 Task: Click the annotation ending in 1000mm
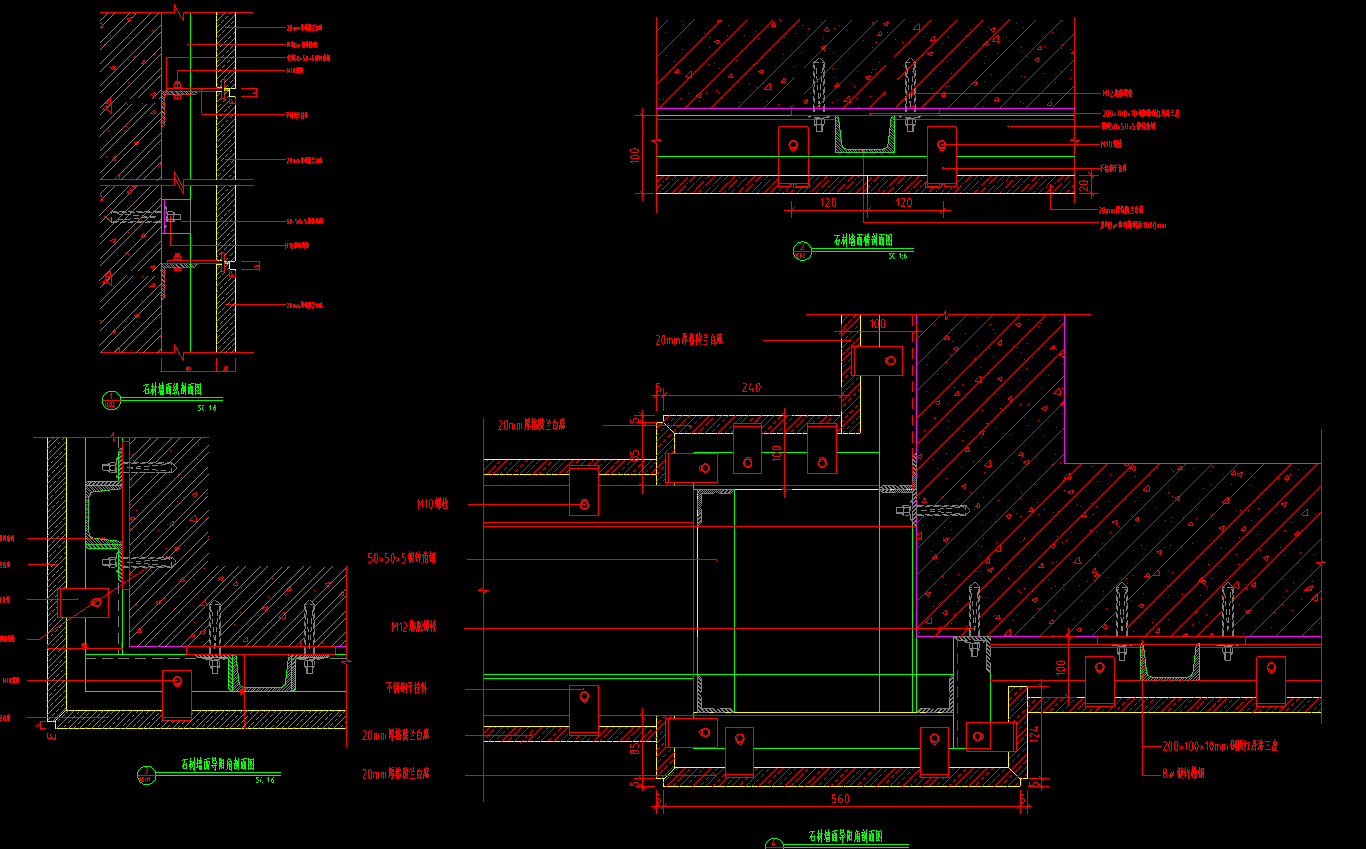tap(1132, 225)
